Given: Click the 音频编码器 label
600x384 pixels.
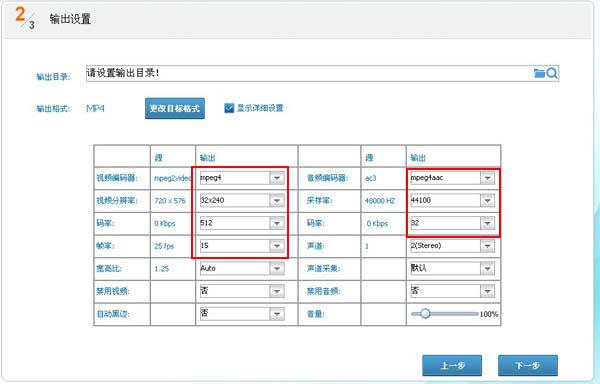Looking at the screenshot, I should (327, 178).
